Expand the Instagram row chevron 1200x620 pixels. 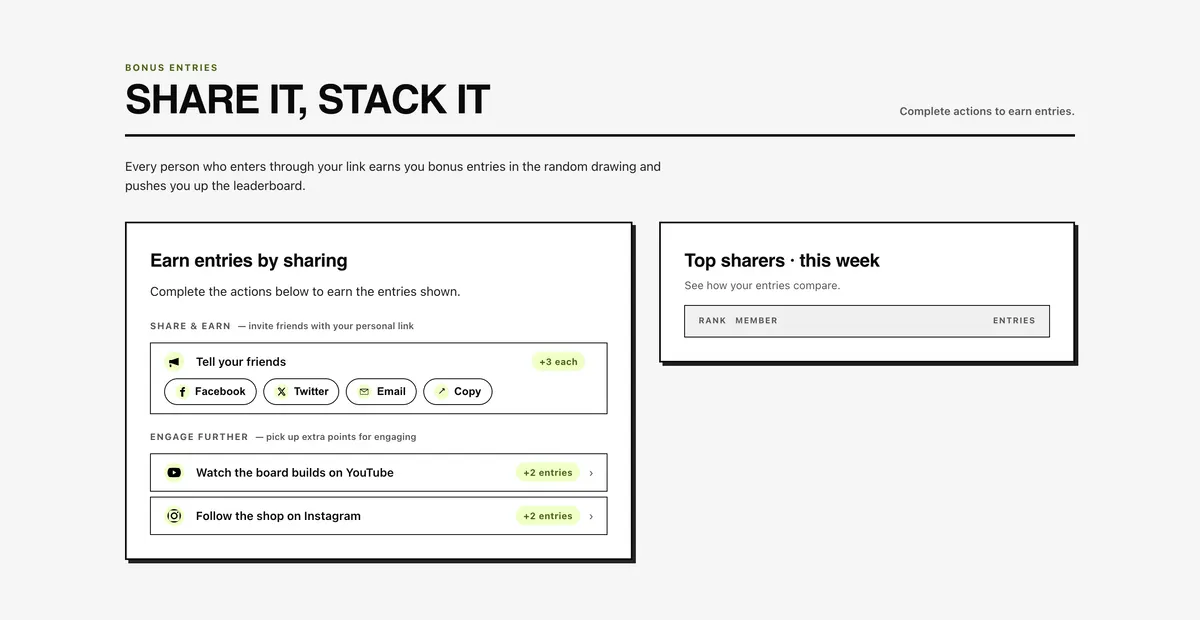591,516
